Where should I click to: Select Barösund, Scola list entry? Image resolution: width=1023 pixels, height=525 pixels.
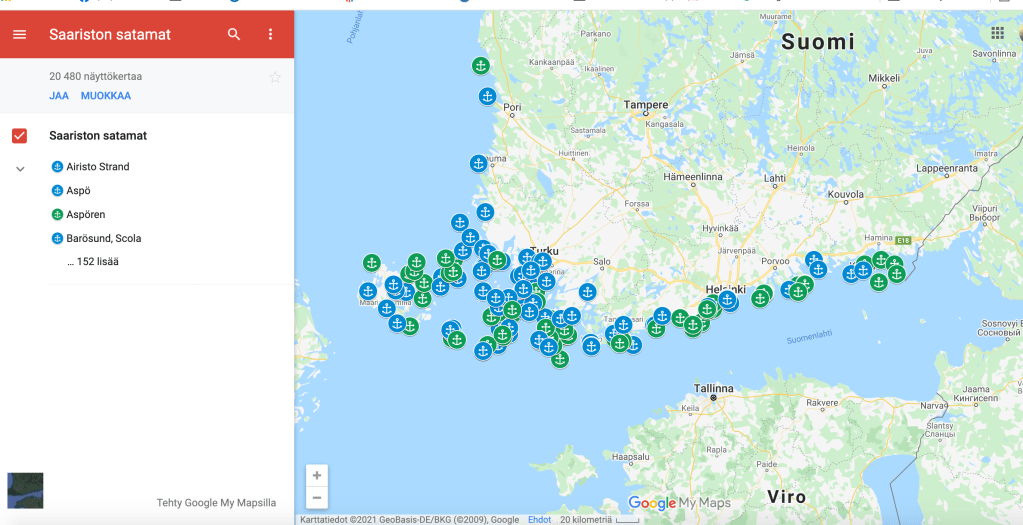pos(103,239)
